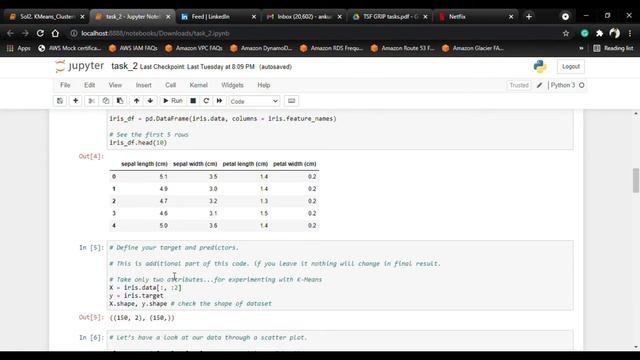Viewport: 640px width, 360px height.
Task: Open the View menu
Action: click(115, 85)
